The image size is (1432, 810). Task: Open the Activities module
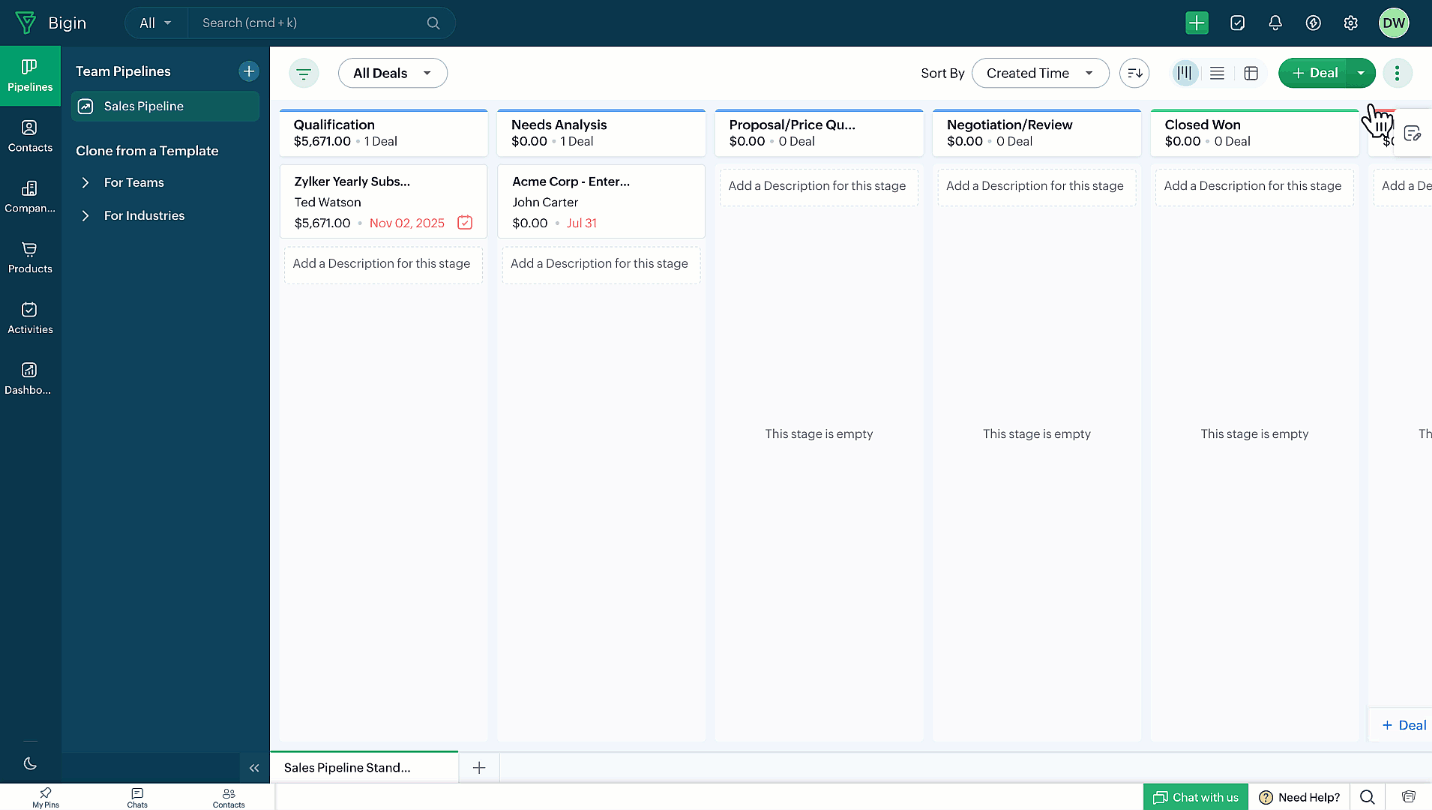pos(30,318)
